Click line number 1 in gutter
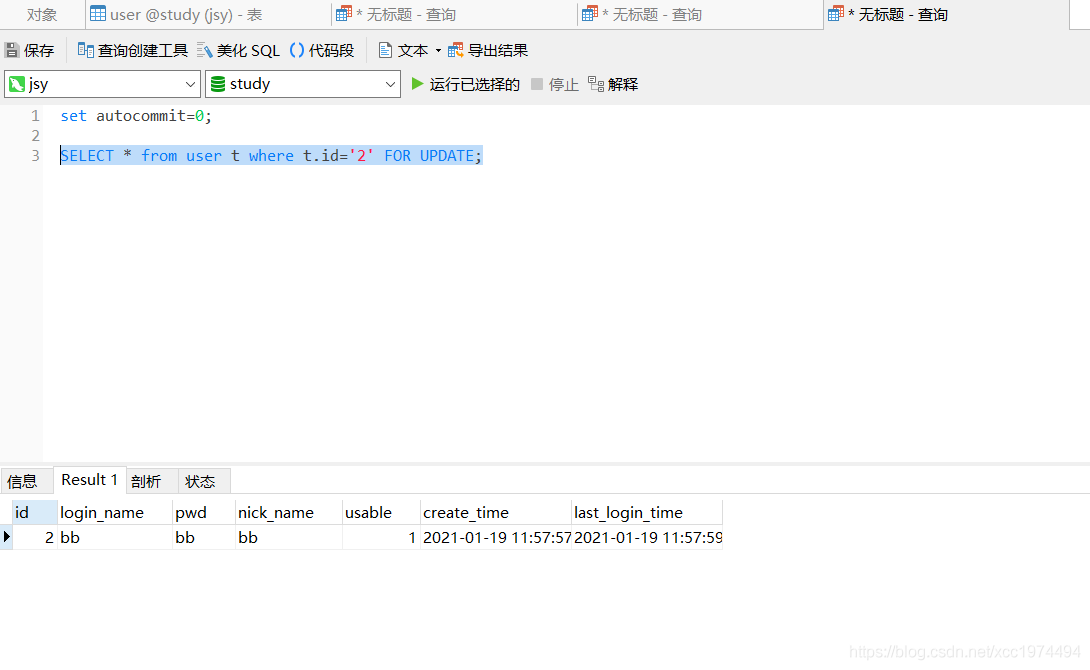The image size is (1090, 670). pos(35,115)
